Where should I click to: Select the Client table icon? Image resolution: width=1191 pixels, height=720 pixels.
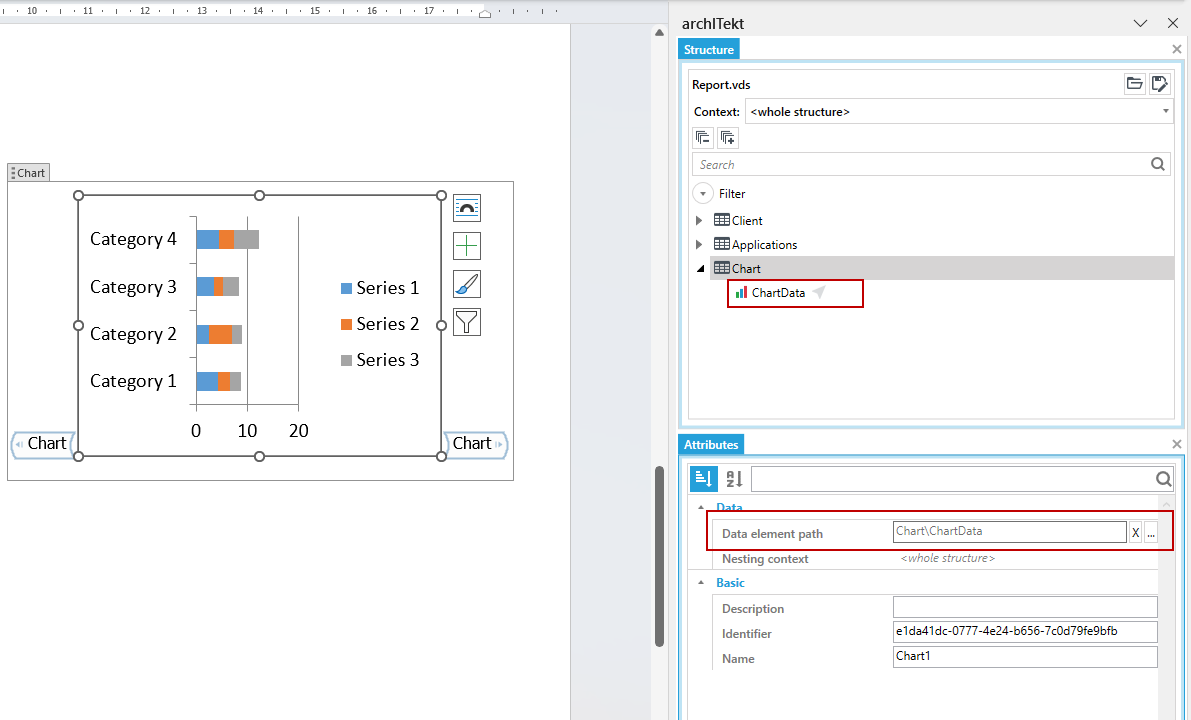click(x=722, y=220)
